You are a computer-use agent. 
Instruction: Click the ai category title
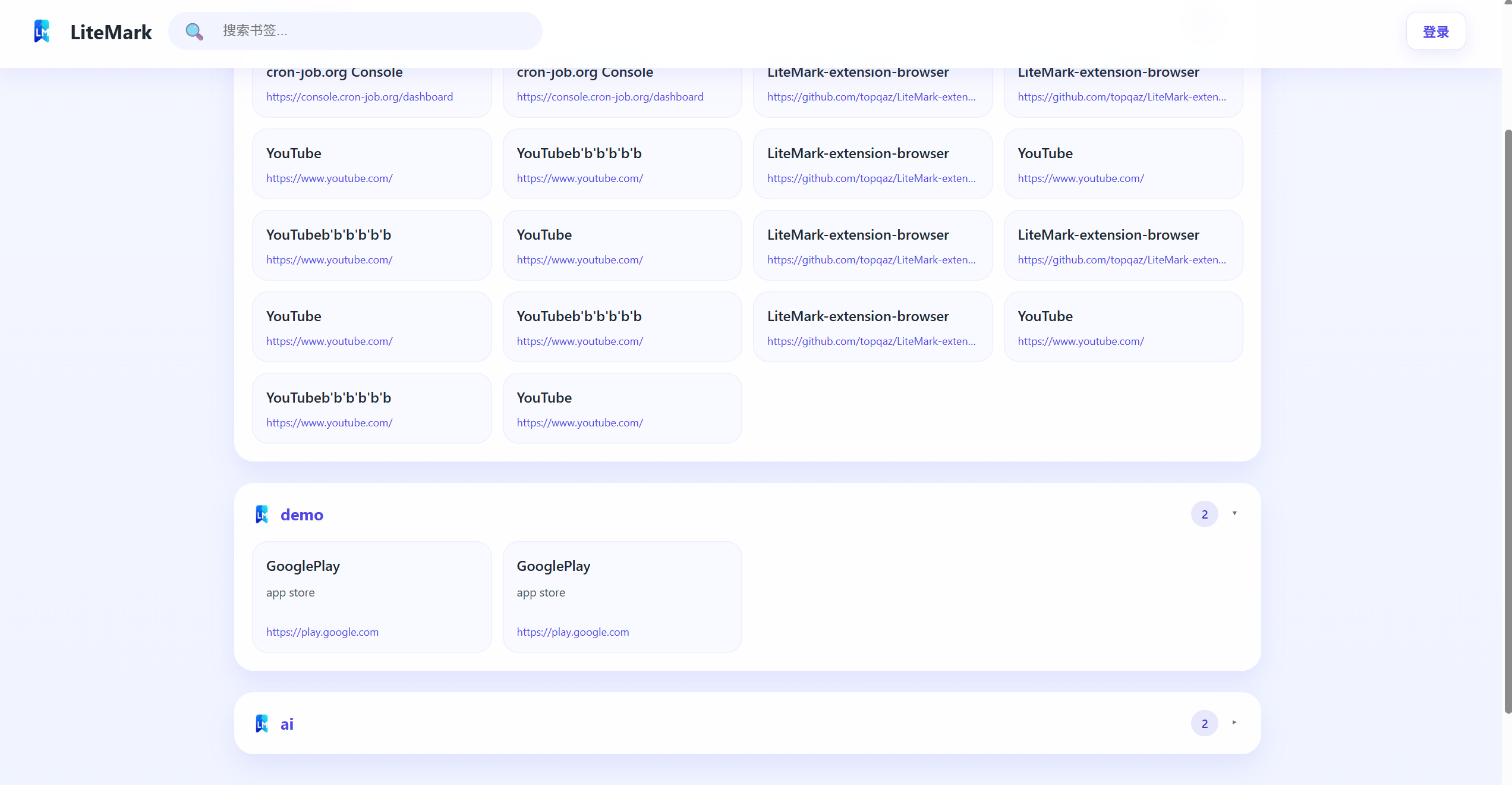[287, 724]
